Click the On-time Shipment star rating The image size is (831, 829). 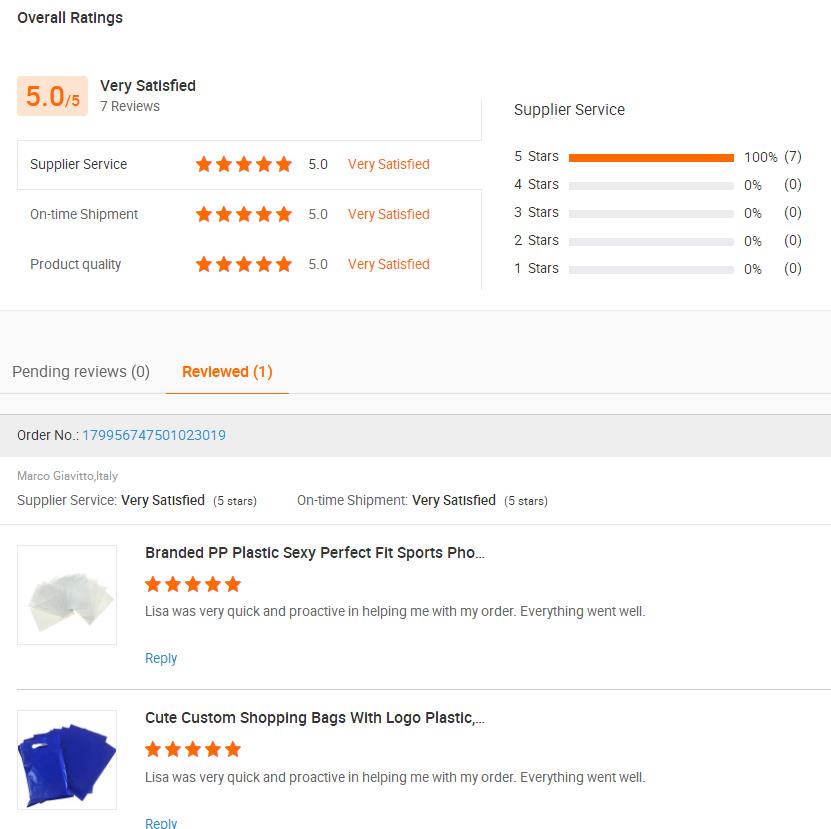click(243, 214)
